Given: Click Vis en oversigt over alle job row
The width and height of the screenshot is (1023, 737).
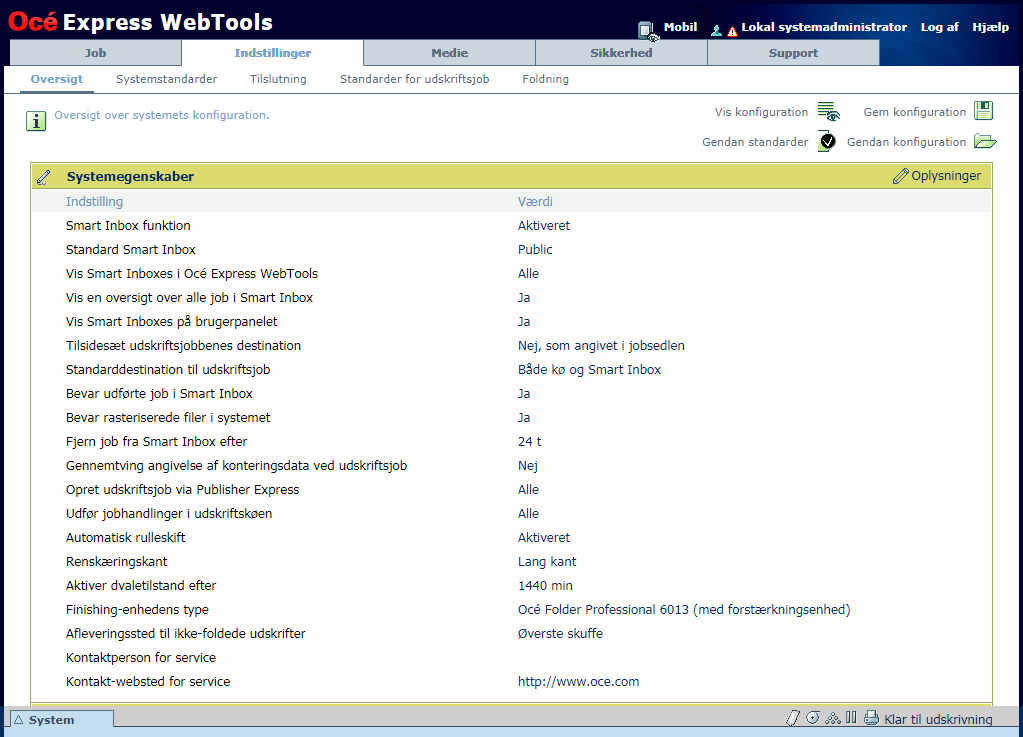Looking at the screenshot, I should pos(189,298).
